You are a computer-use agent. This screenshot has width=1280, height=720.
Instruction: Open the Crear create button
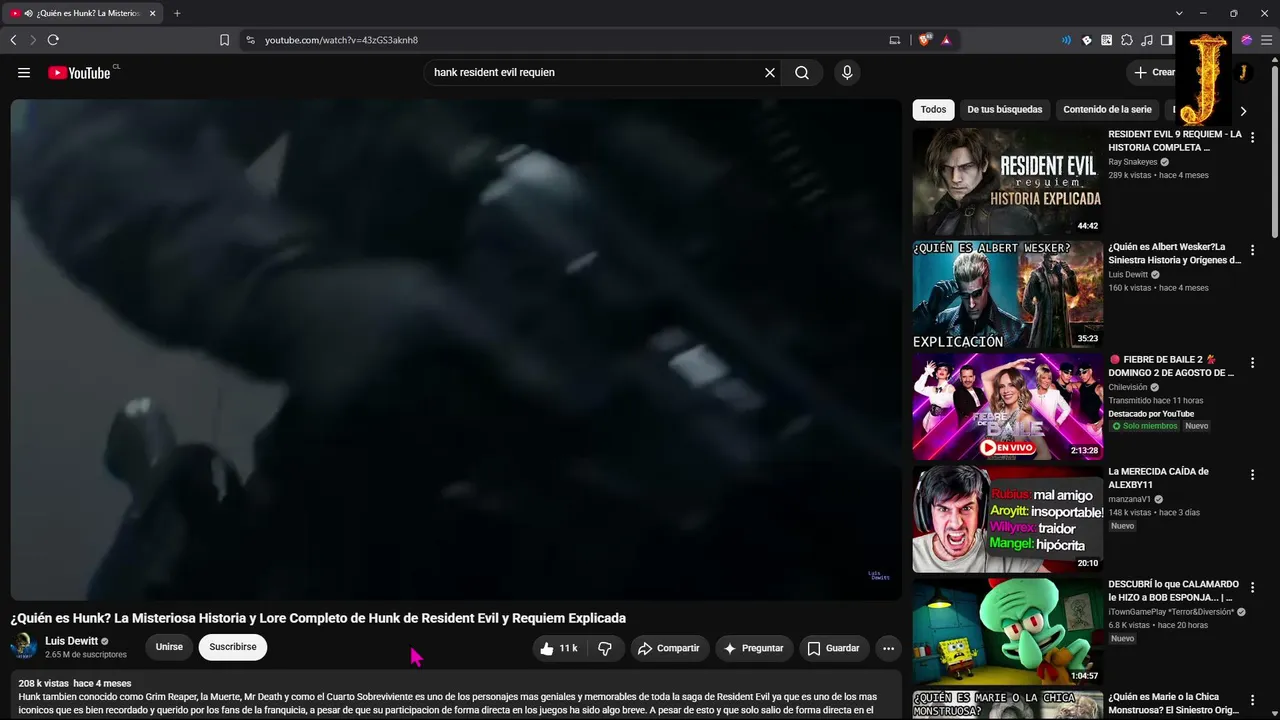(x=1153, y=72)
